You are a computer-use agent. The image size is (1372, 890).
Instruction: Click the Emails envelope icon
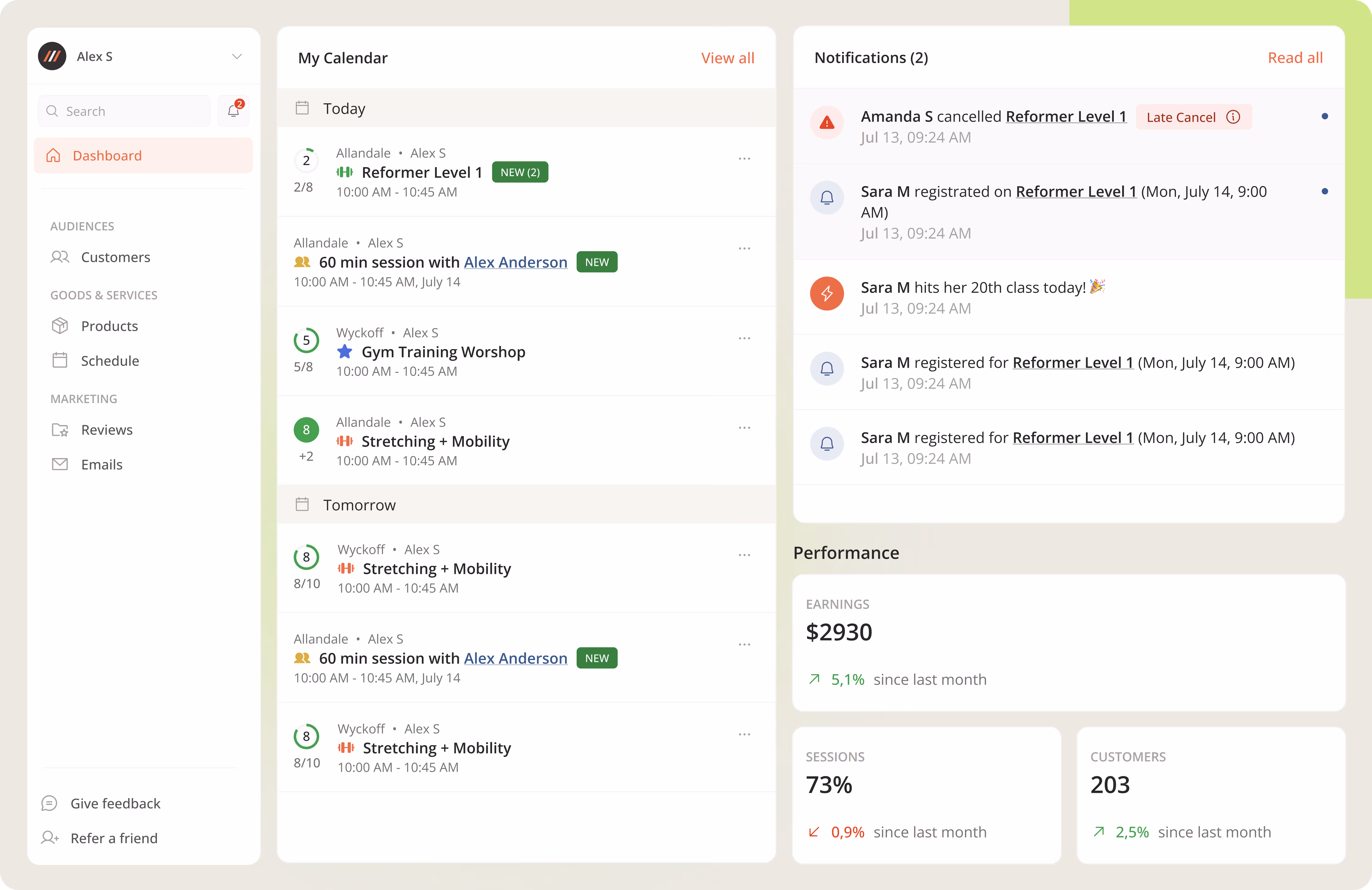tap(60, 464)
